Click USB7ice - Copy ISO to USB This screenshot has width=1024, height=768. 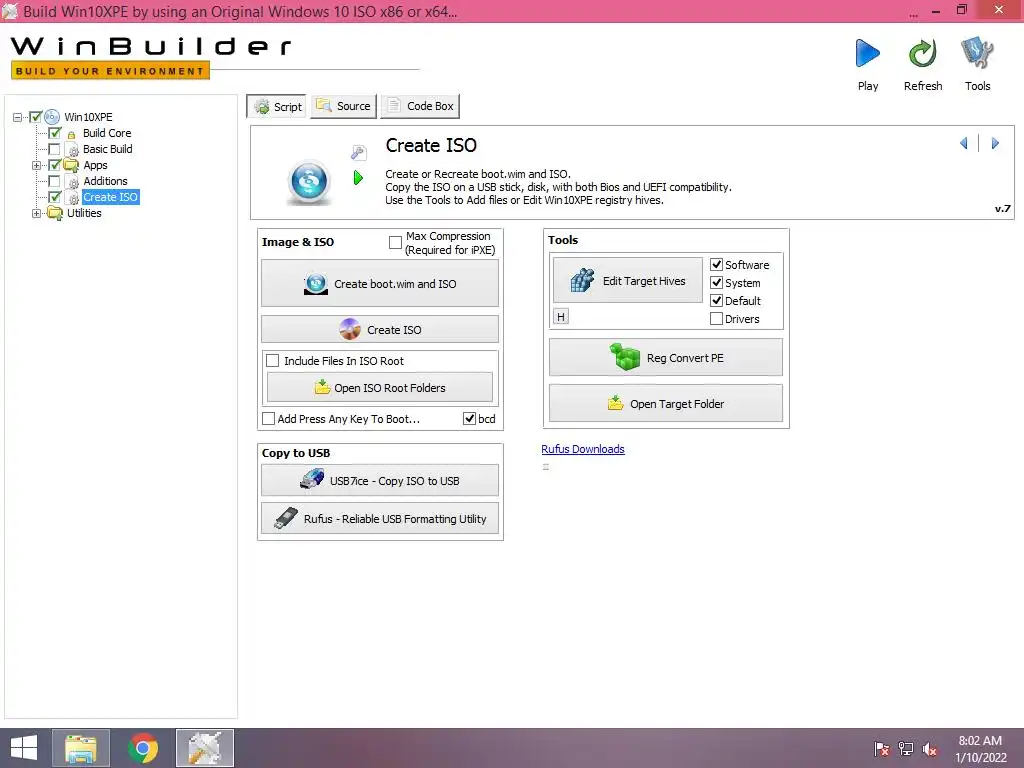click(x=380, y=481)
